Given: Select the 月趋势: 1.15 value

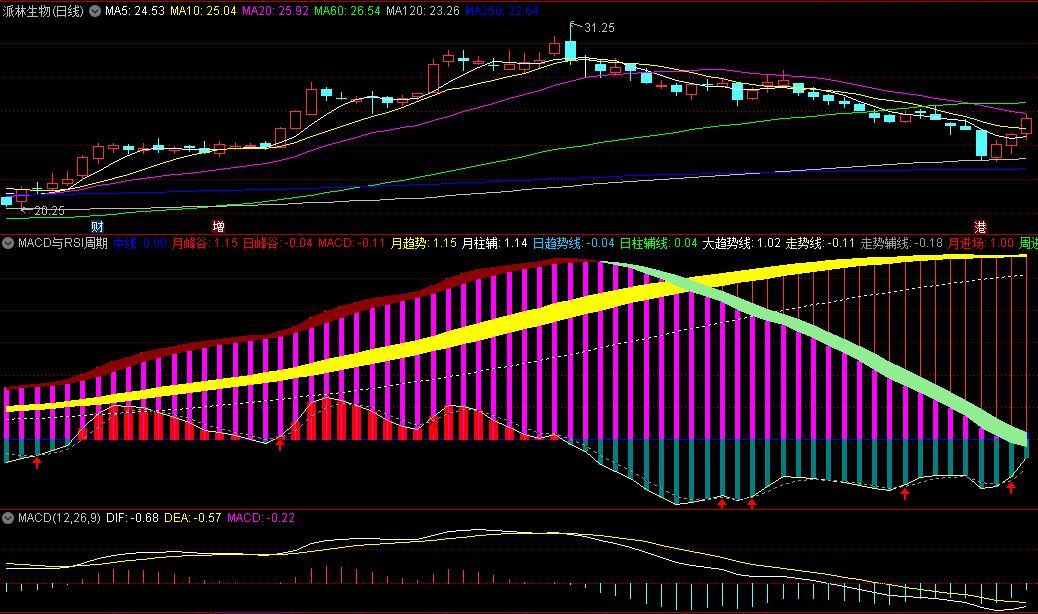Looking at the screenshot, I should point(424,243).
